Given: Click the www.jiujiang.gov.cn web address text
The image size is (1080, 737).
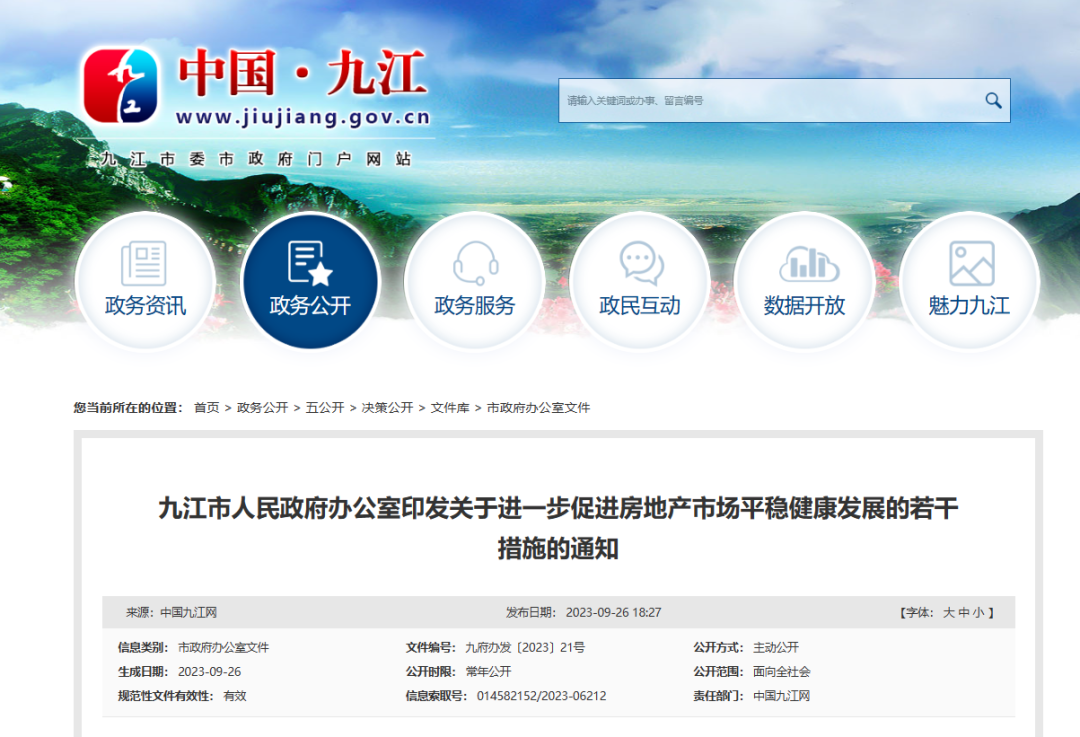Looking at the screenshot, I should point(303,117).
